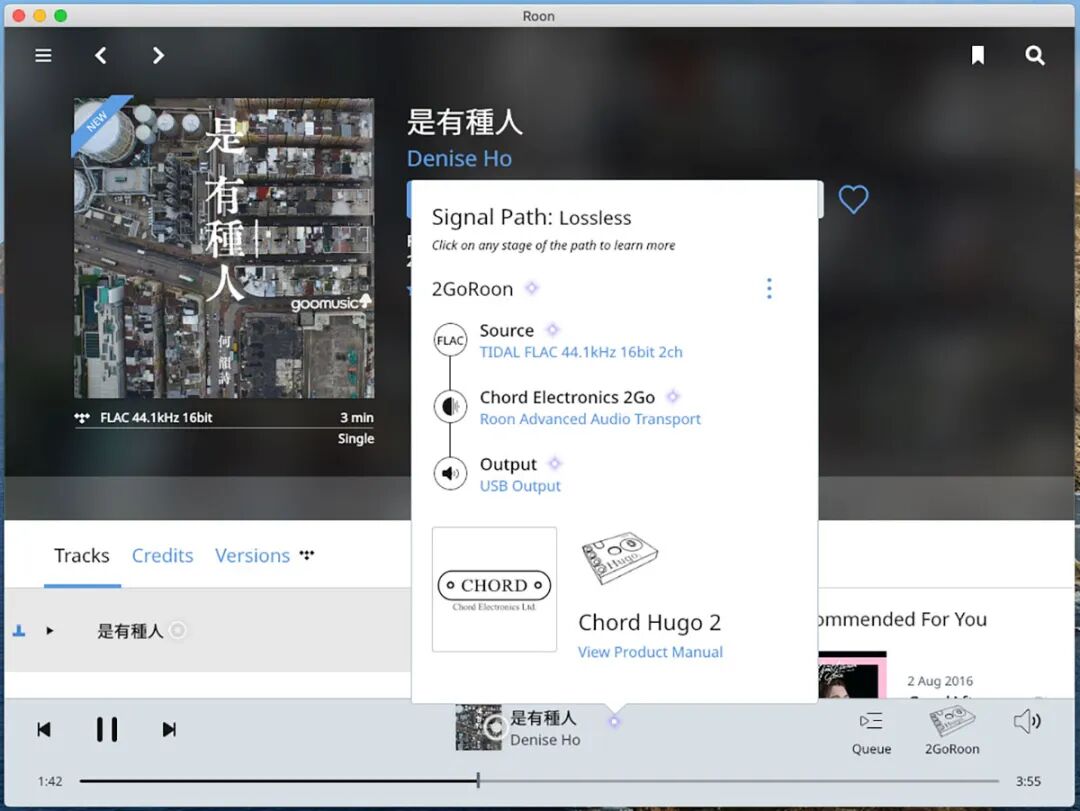The height and width of the screenshot is (811, 1080).
Task: Open the View Product Manual link
Action: pos(650,652)
